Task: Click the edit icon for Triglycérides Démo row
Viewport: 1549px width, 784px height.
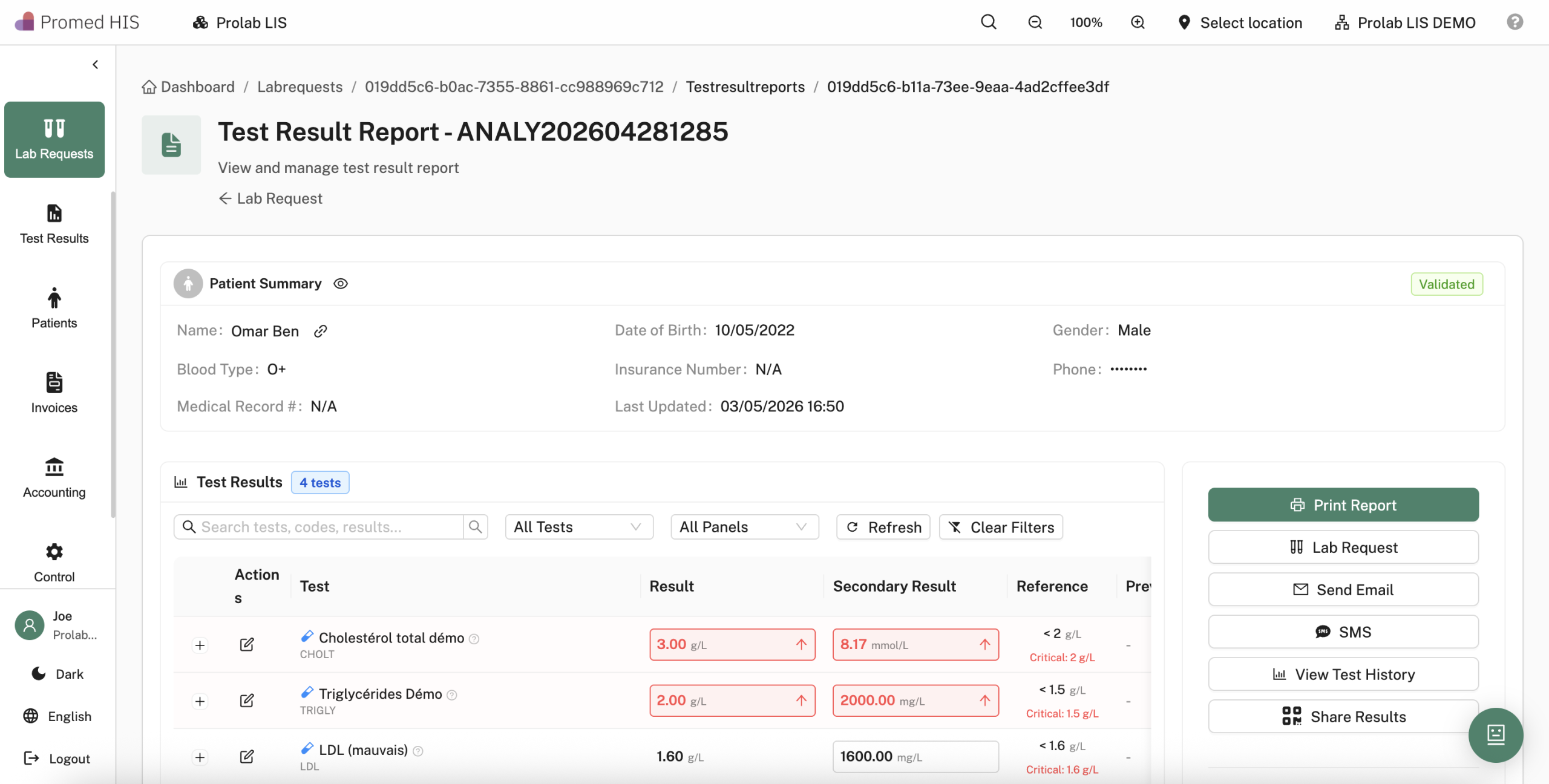Action: point(246,701)
